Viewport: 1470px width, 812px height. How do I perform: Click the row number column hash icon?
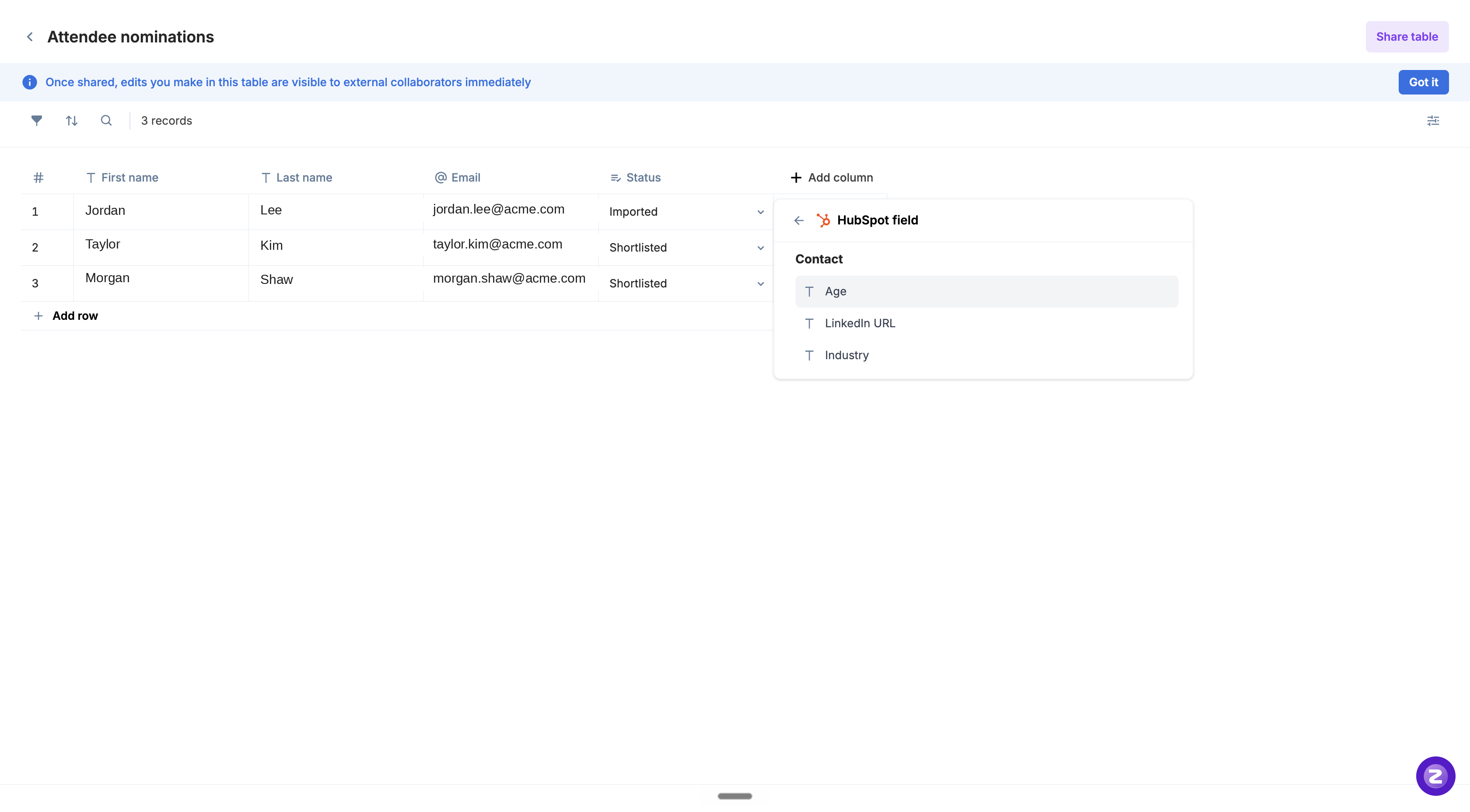(x=38, y=178)
